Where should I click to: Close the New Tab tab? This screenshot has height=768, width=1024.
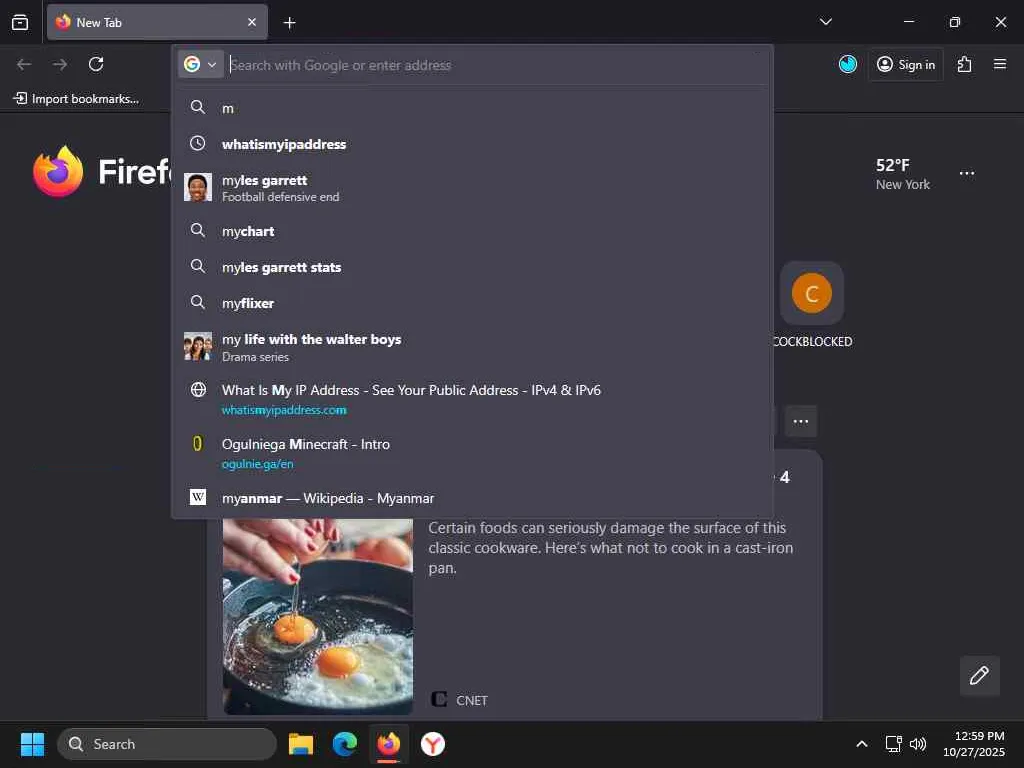point(251,22)
